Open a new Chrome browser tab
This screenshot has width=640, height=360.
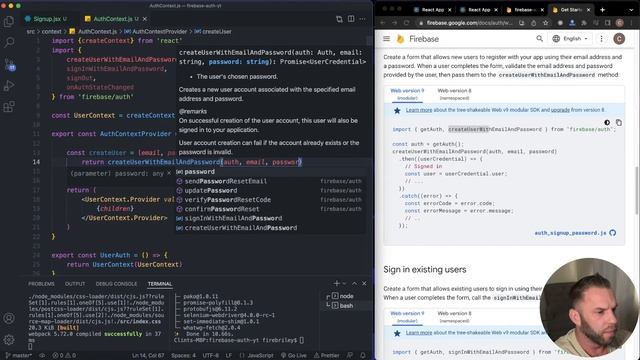tap(602, 10)
